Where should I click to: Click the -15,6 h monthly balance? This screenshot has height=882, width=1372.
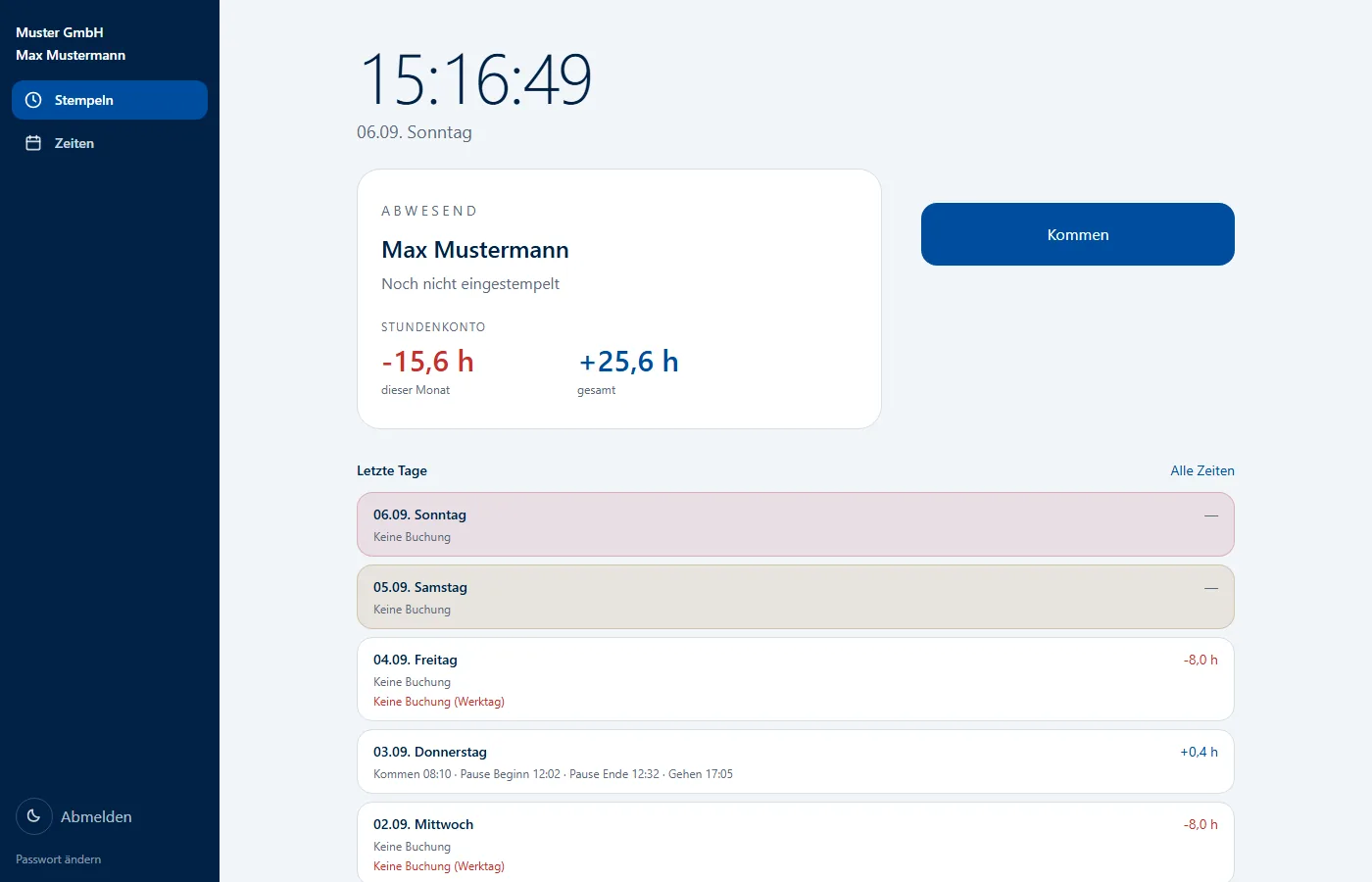coord(427,362)
